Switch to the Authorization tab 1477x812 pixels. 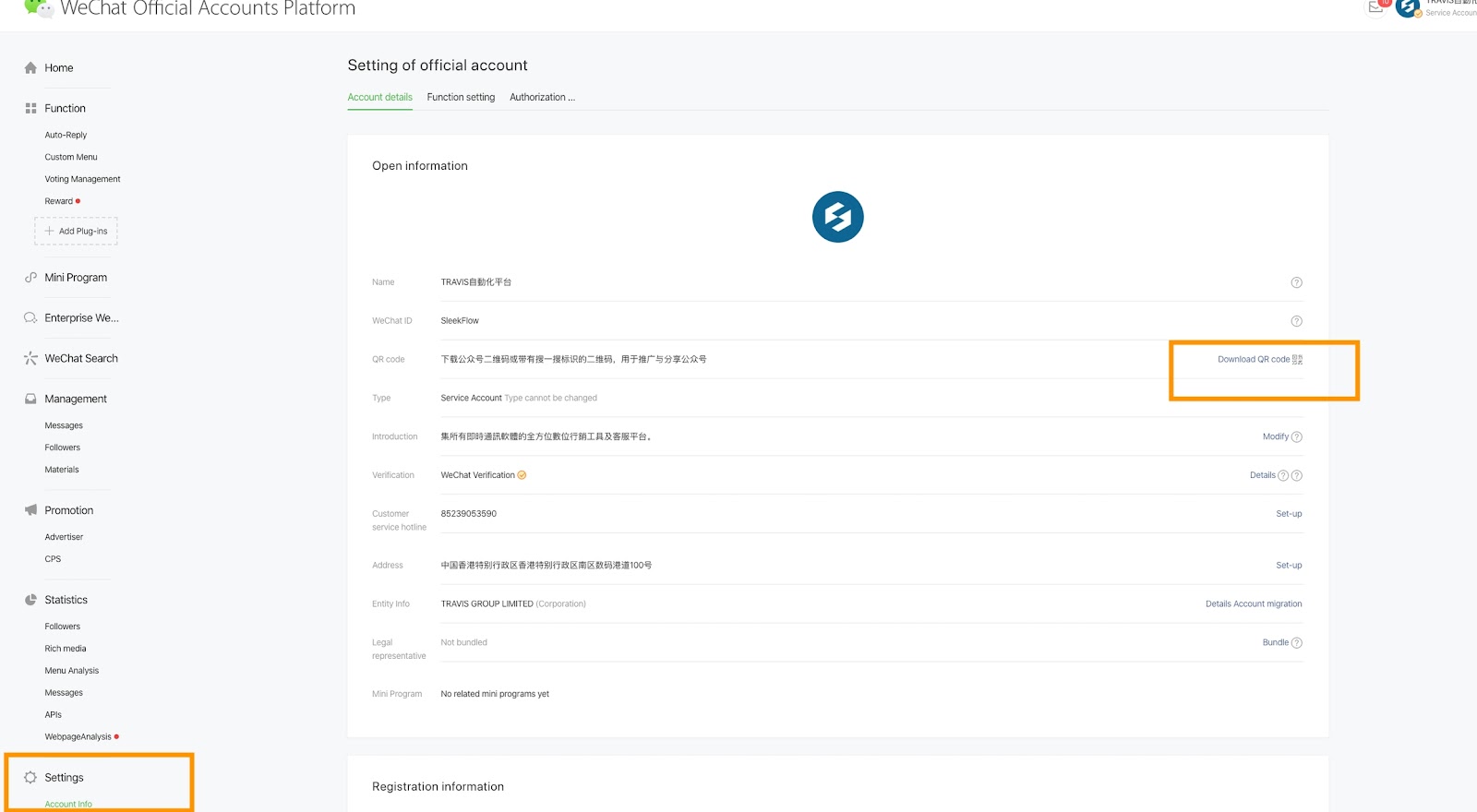coord(542,97)
